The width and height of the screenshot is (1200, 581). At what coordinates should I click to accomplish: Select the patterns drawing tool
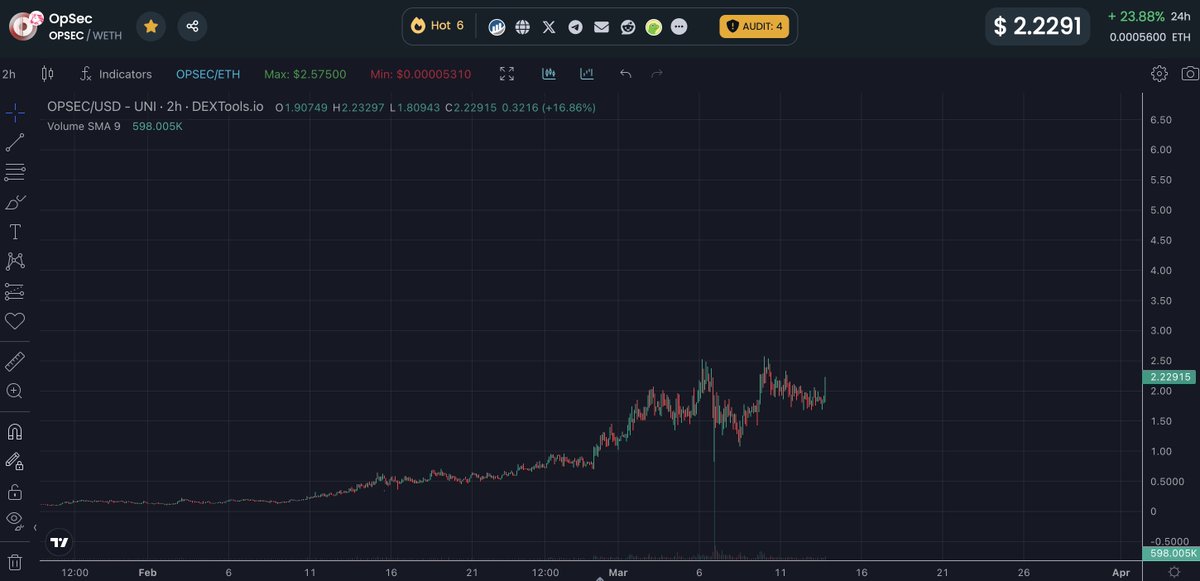coord(15,261)
